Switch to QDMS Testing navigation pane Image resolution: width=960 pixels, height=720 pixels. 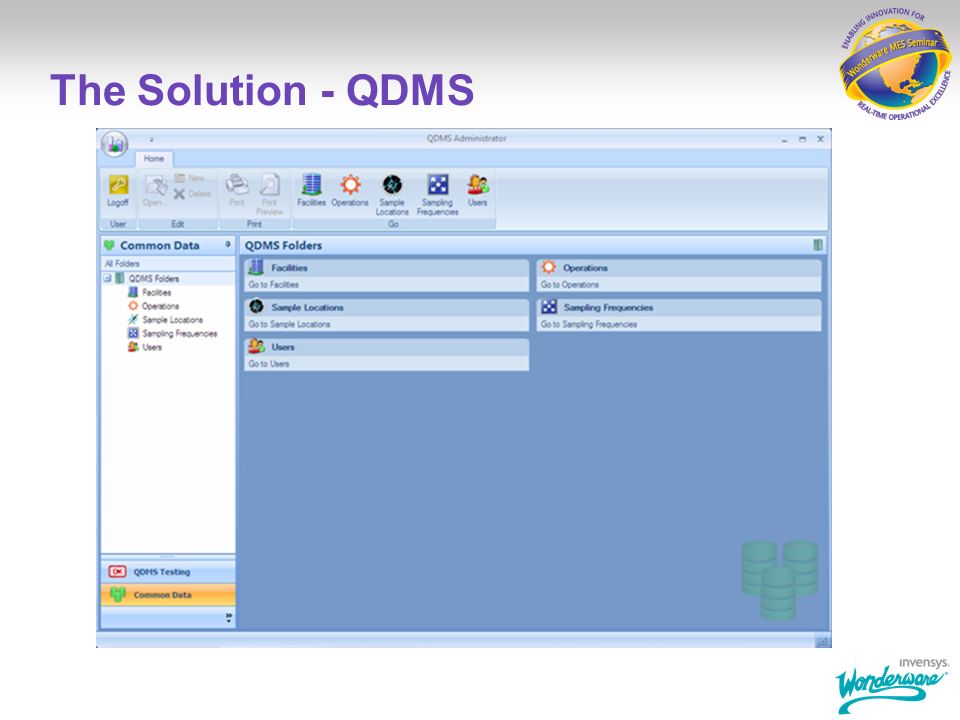(168, 572)
